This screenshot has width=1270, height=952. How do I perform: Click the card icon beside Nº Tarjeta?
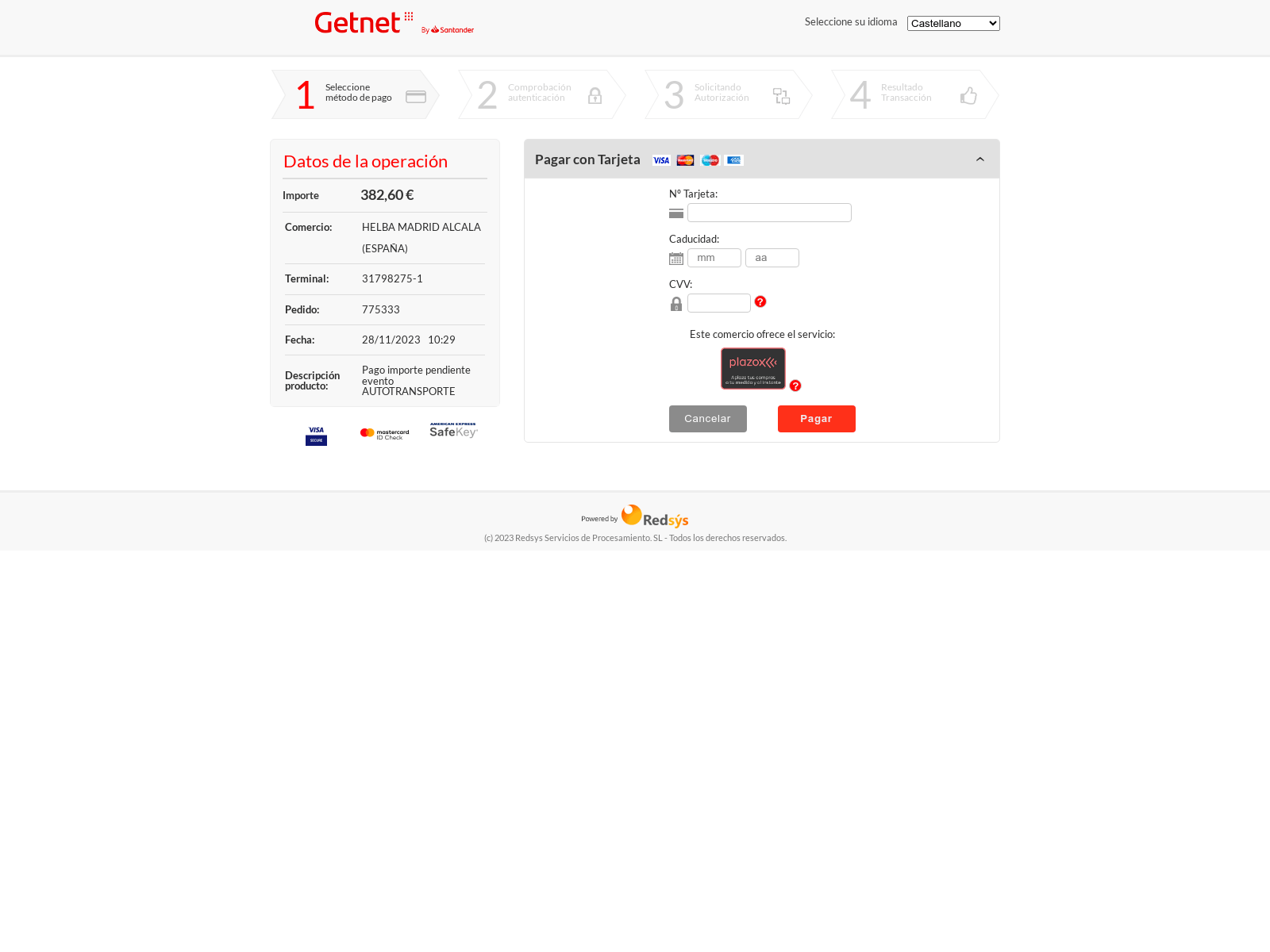pyautogui.click(x=676, y=213)
